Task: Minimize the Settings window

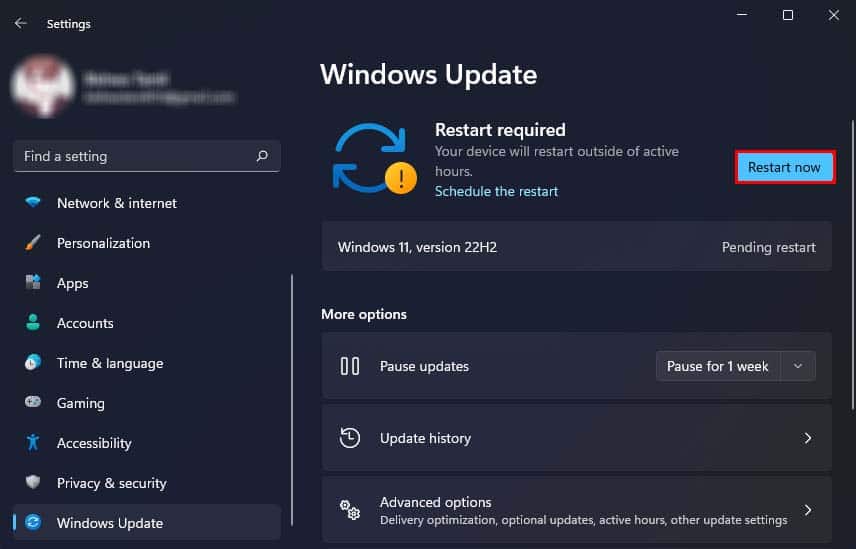Action: tap(742, 15)
